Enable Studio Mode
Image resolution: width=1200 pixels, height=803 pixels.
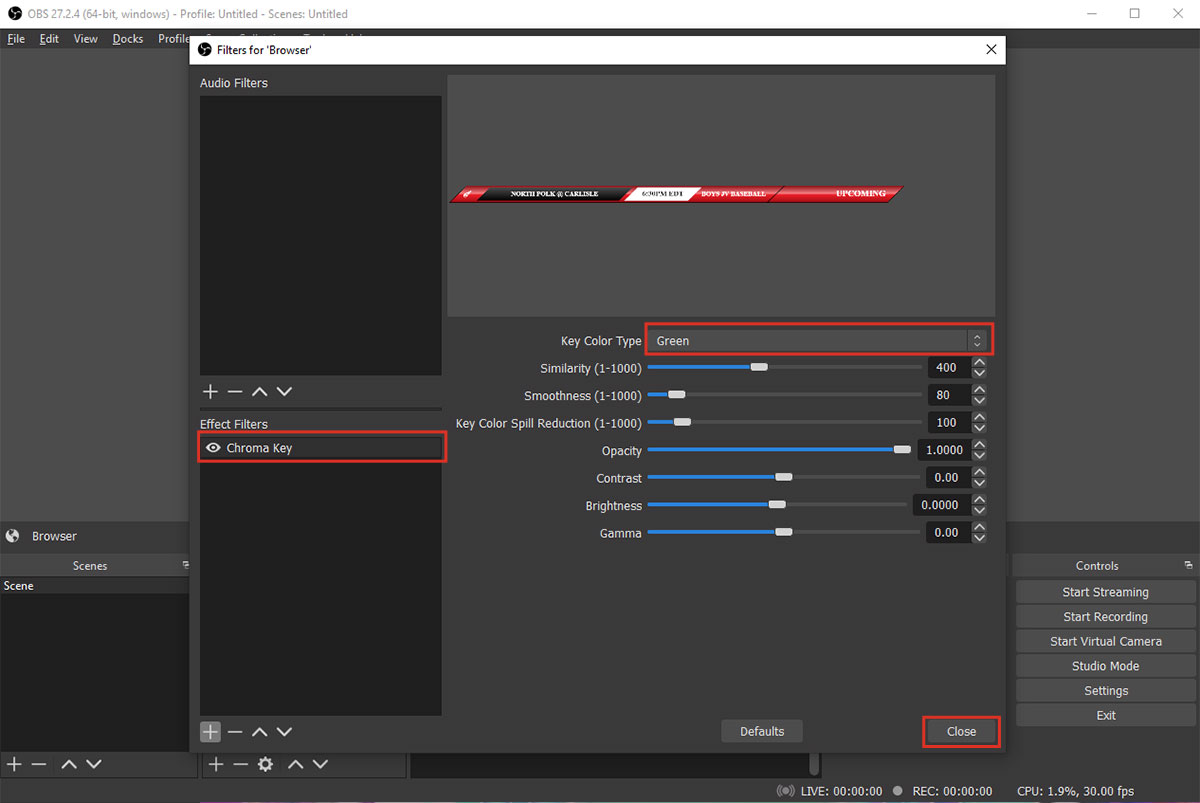tap(1105, 666)
